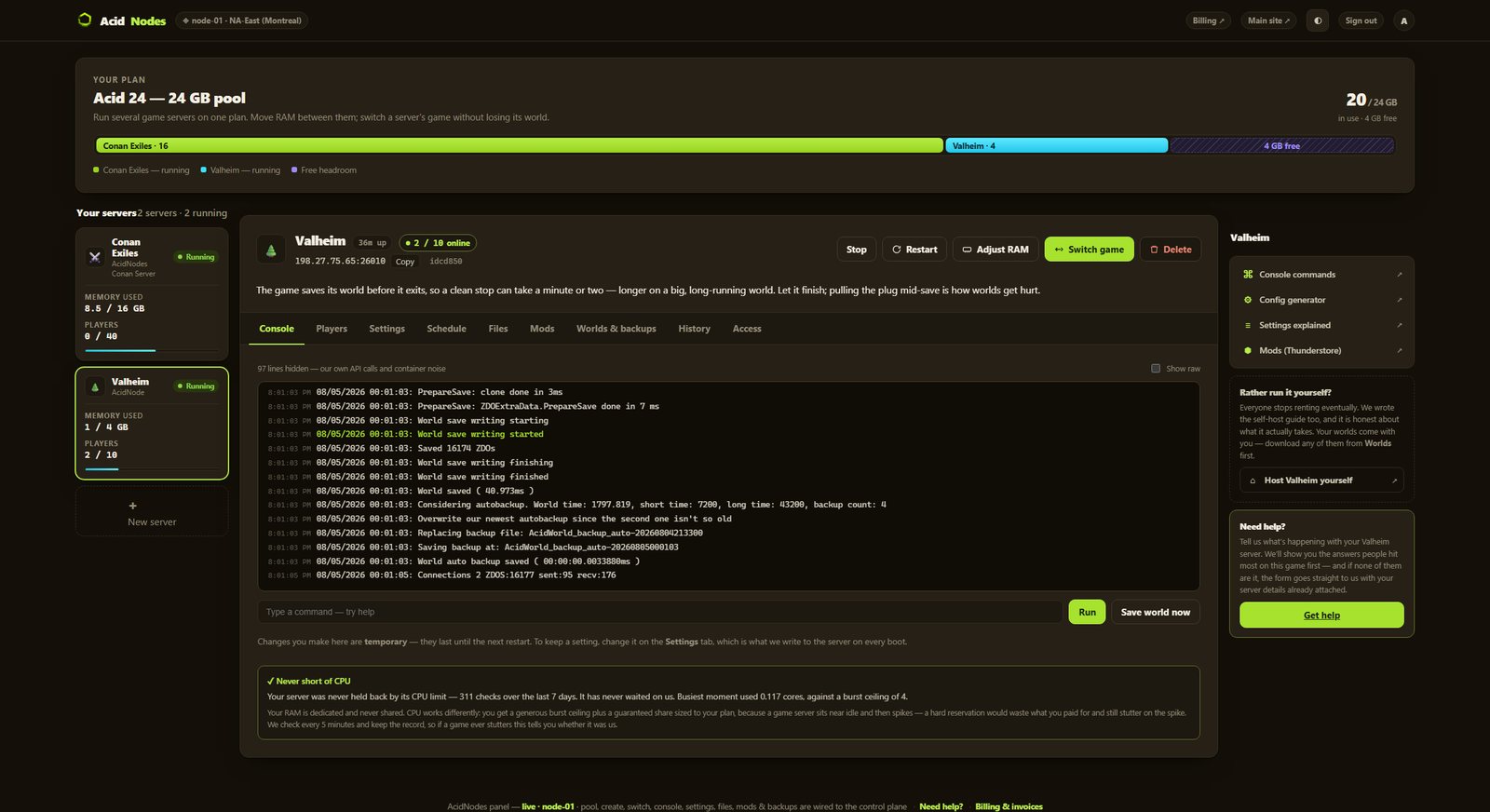This screenshot has width=1490, height=812.
Task: Open Adjust RAM for Valheim
Action: (x=996, y=250)
